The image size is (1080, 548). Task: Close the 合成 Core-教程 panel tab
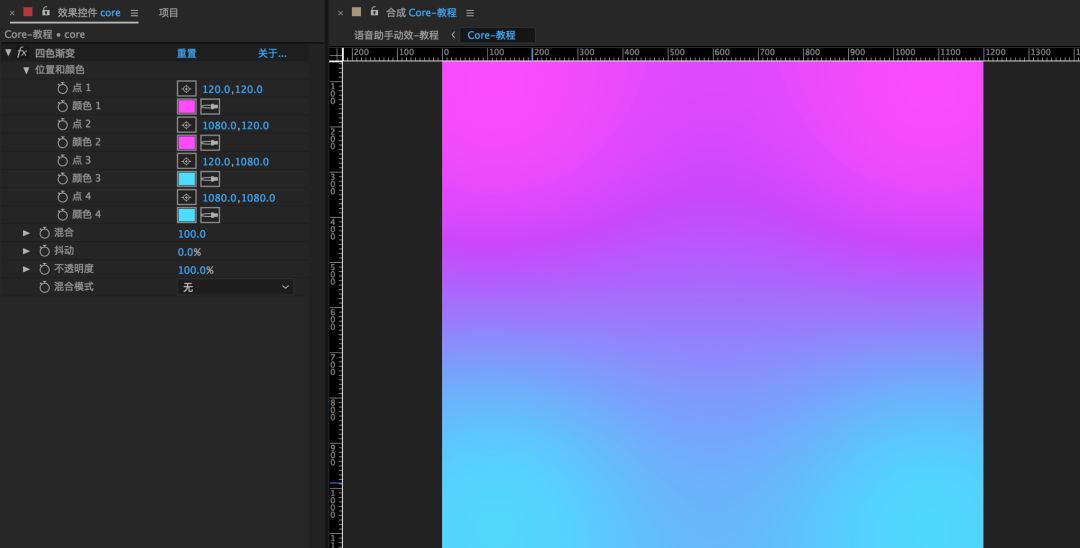[x=340, y=13]
